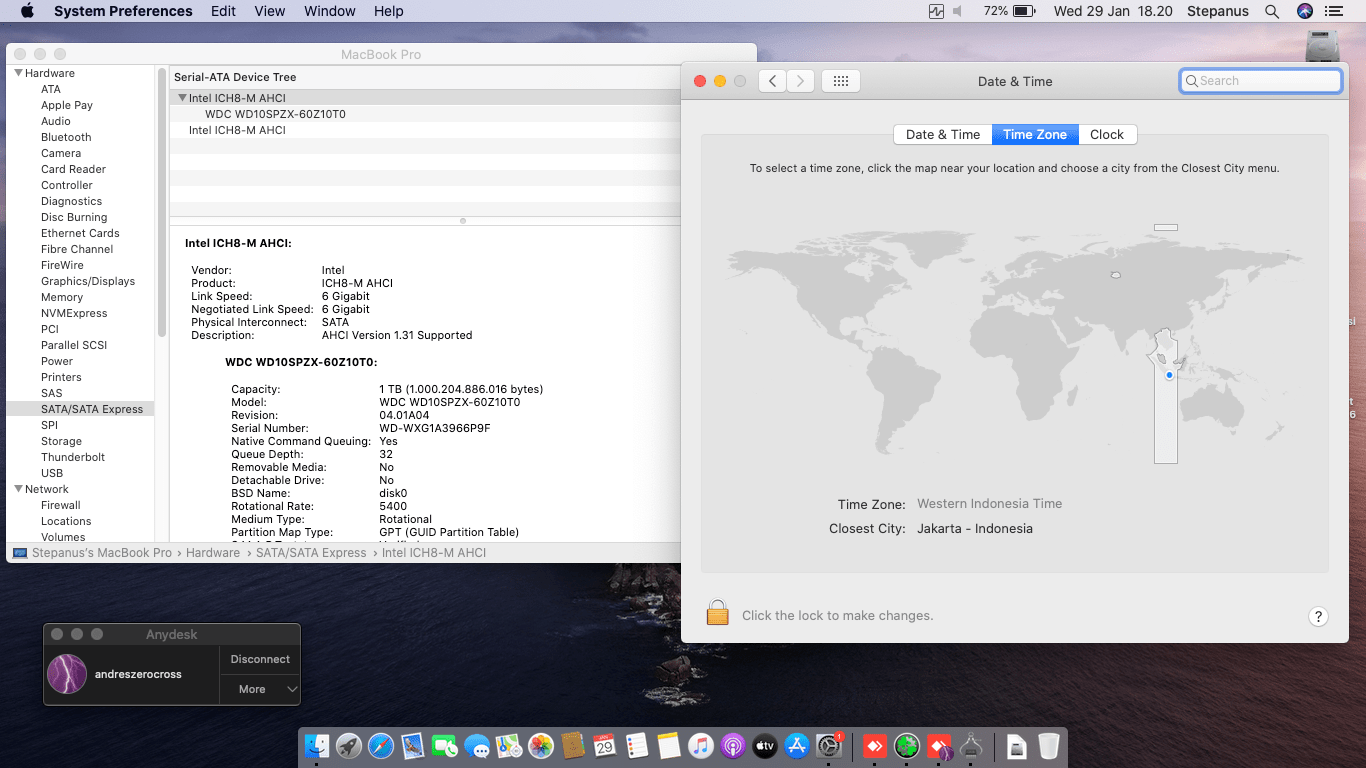This screenshot has height=768, width=1366.
Task: Open the Window menu
Action: (330, 11)
